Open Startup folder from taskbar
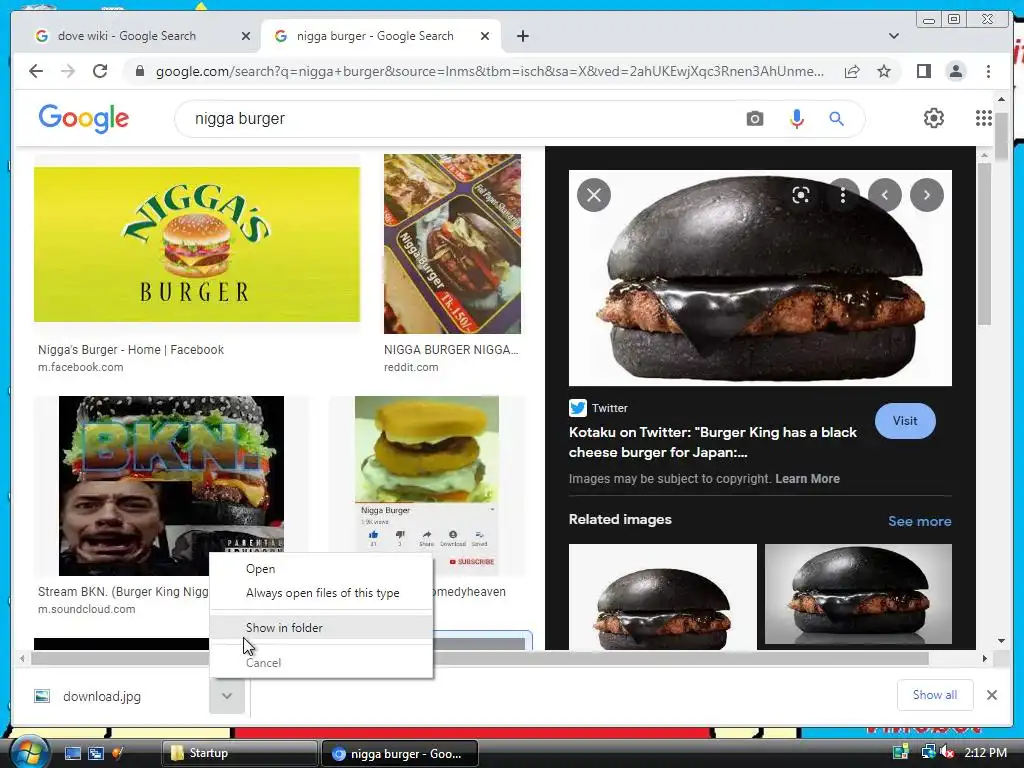 [x=239, y=753]
